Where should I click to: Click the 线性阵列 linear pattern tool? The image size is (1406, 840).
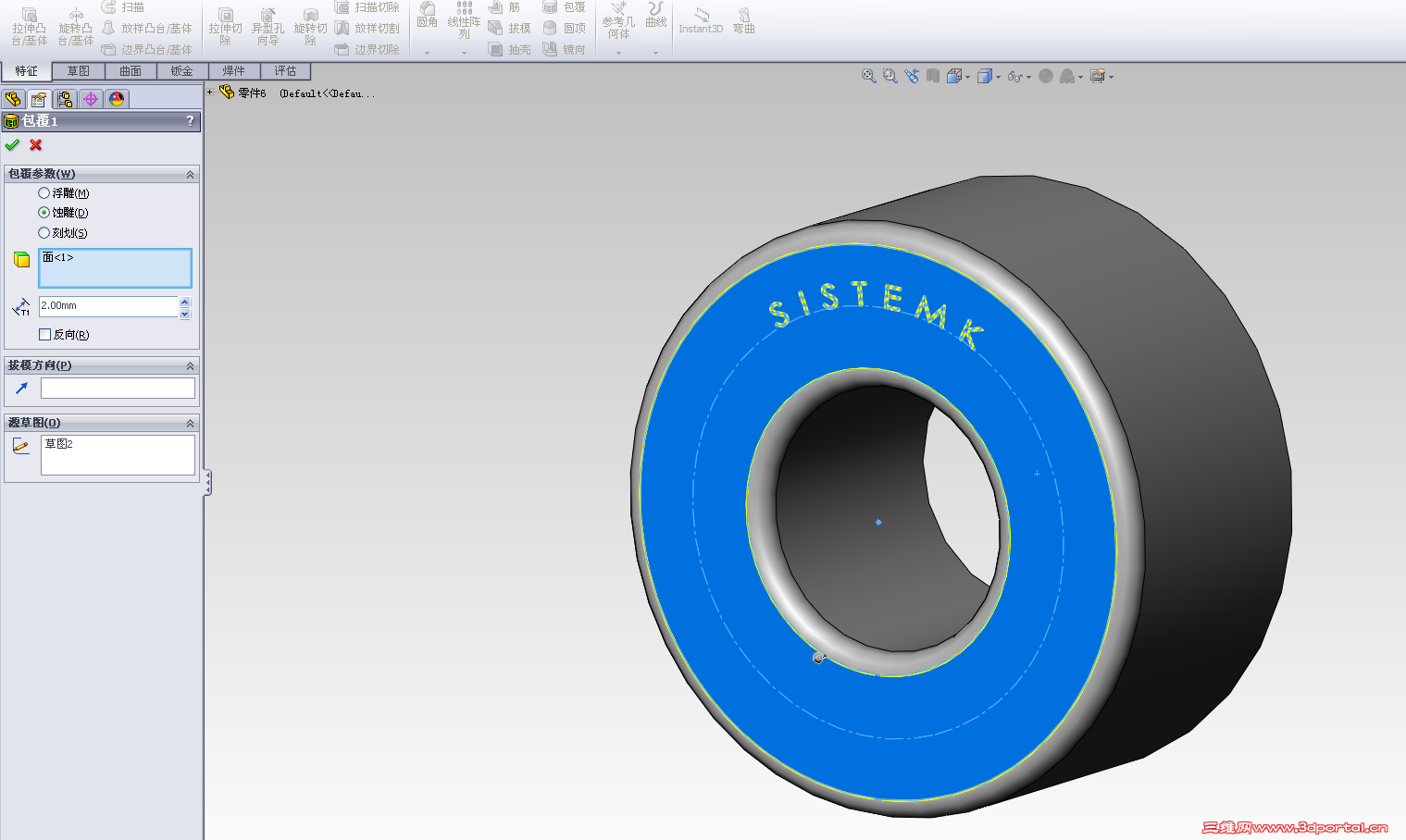point(464,20)
